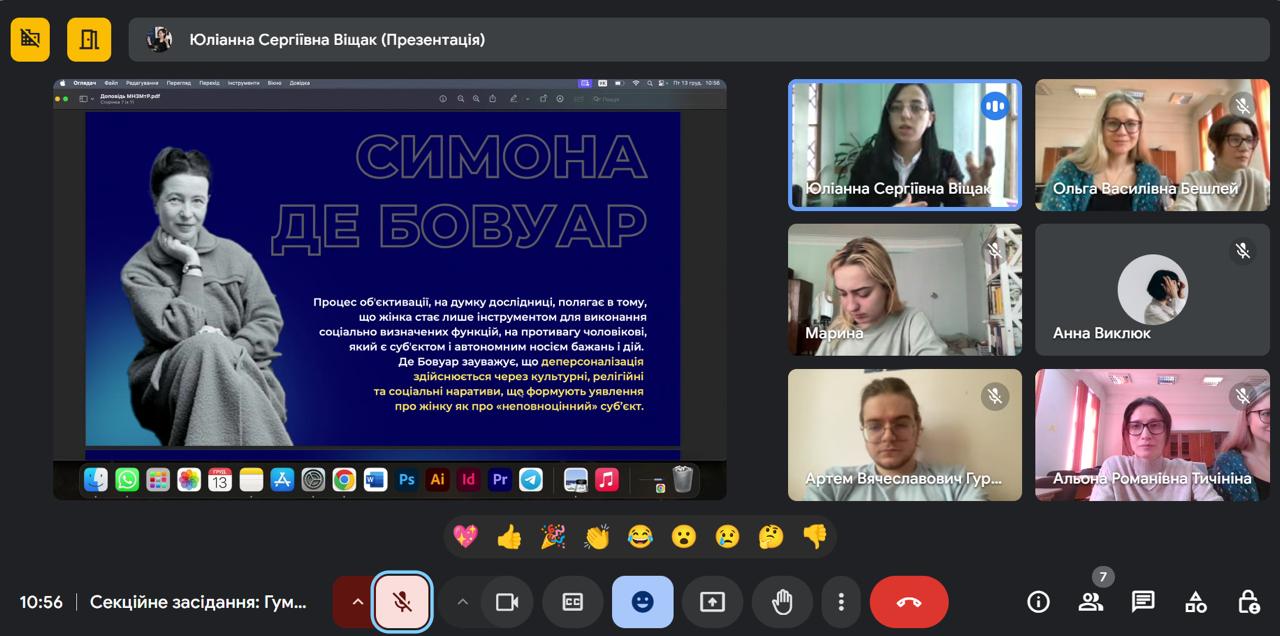
Task: Open the chat panel icon
Action: point(1142,602)
